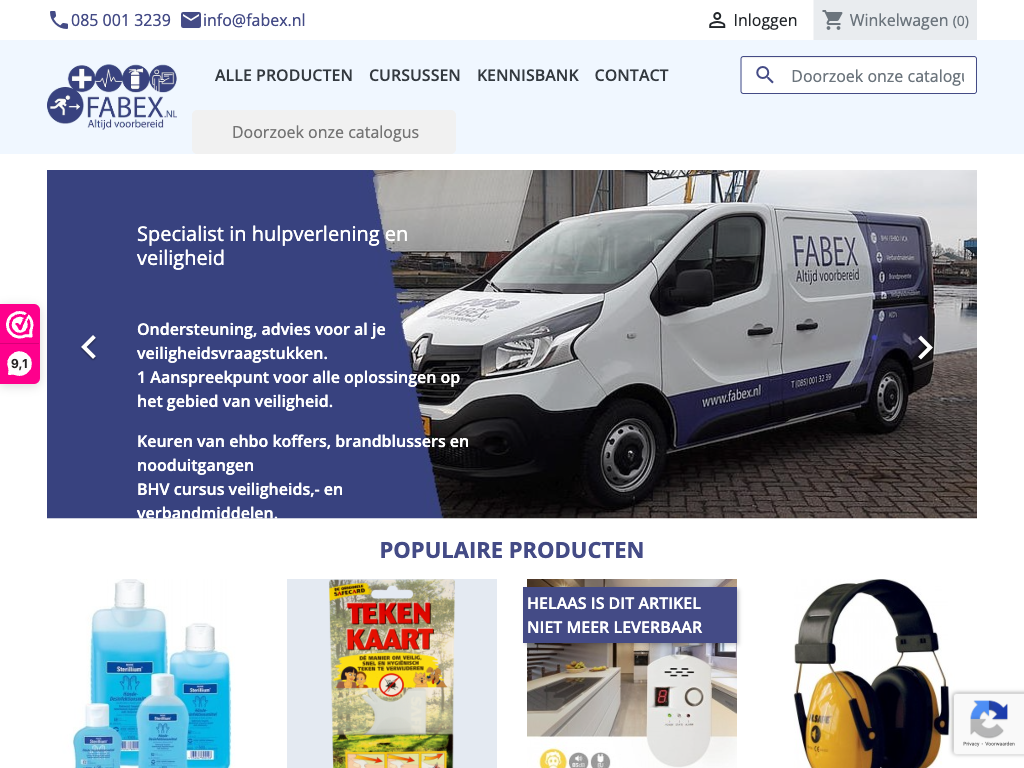Click the magnifier search icon
The height and width of the screenshot is (768, 1024).
pos(765,75)
